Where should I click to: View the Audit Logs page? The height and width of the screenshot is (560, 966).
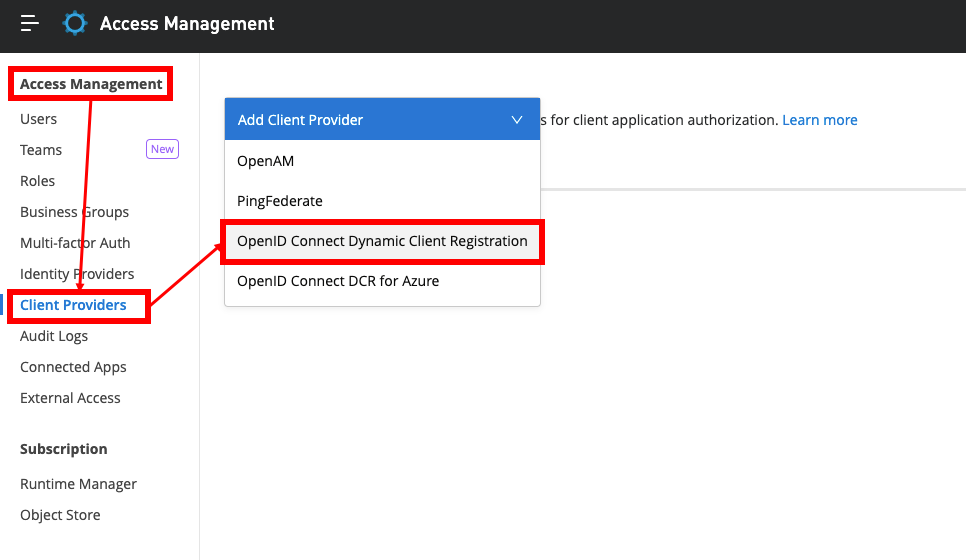coord(54,336)
